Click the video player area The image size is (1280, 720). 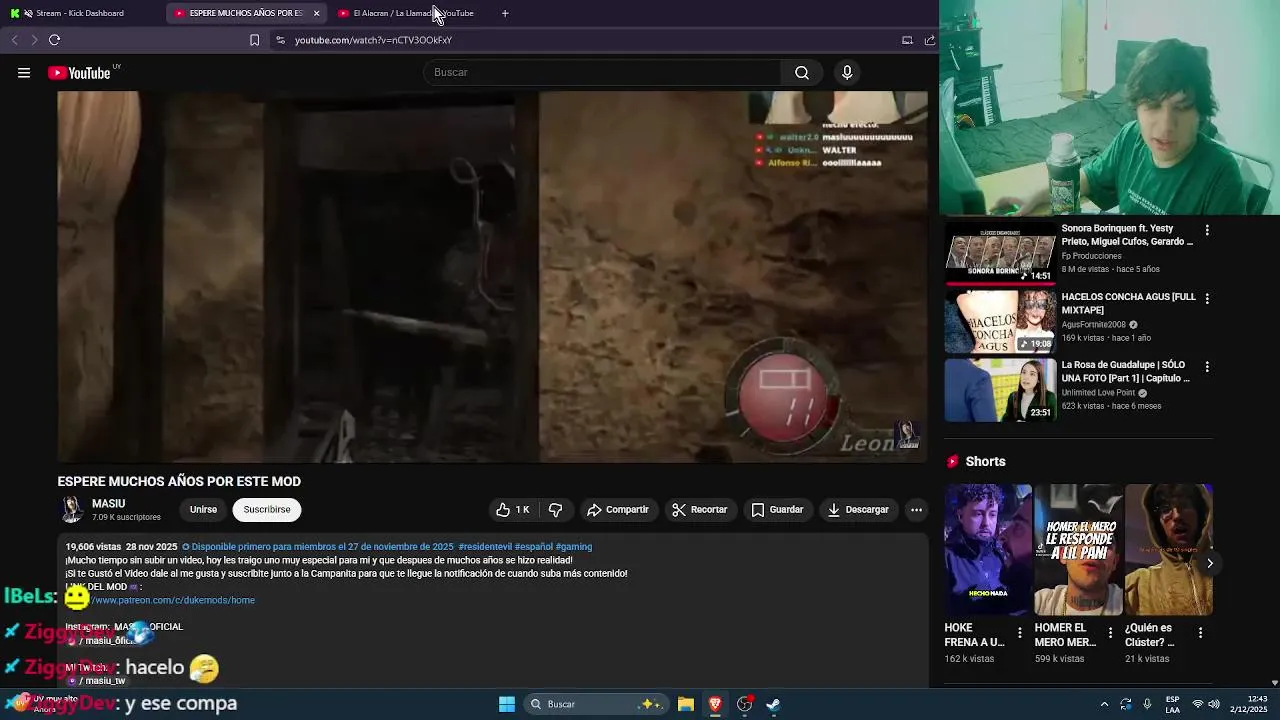(x=492, y=277)
